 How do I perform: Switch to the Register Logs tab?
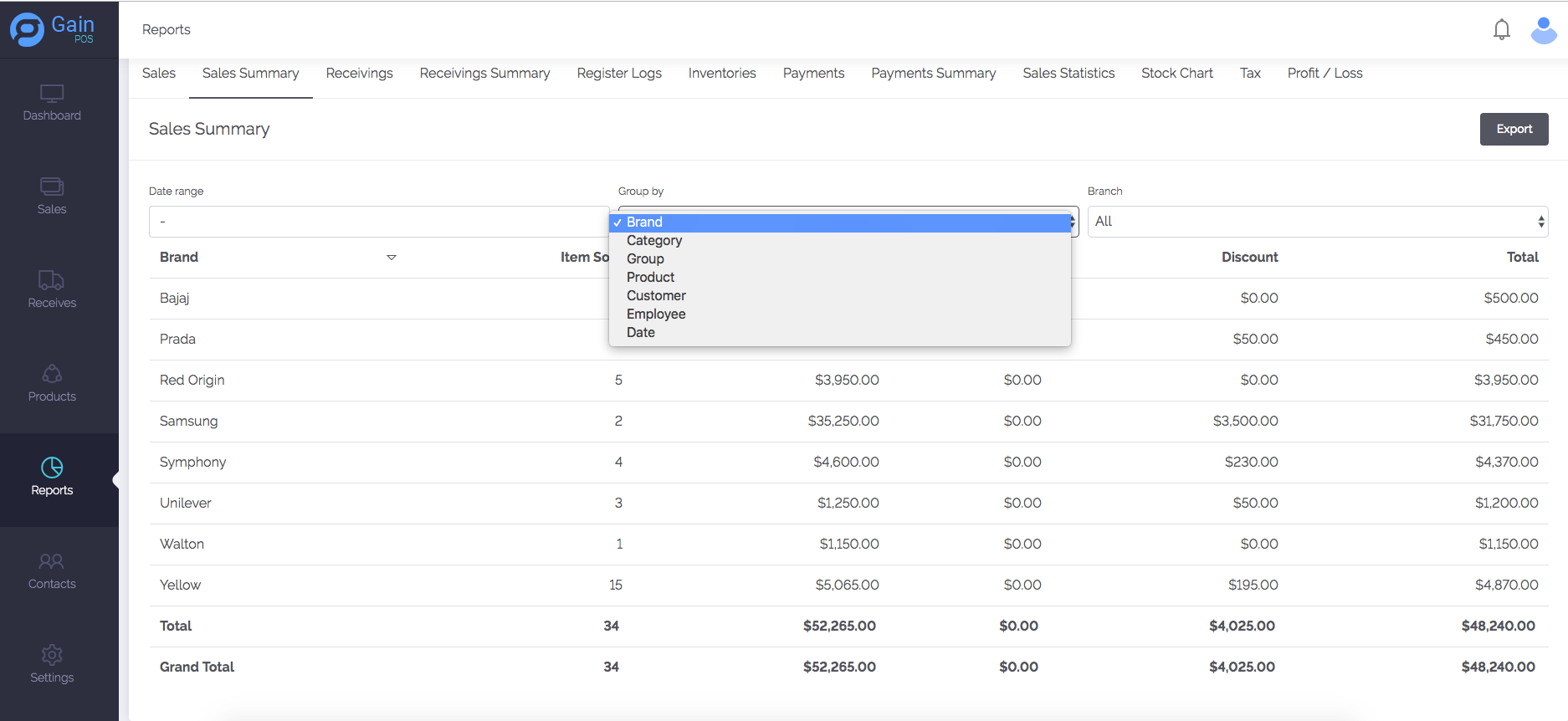click(x=618, y=74)
